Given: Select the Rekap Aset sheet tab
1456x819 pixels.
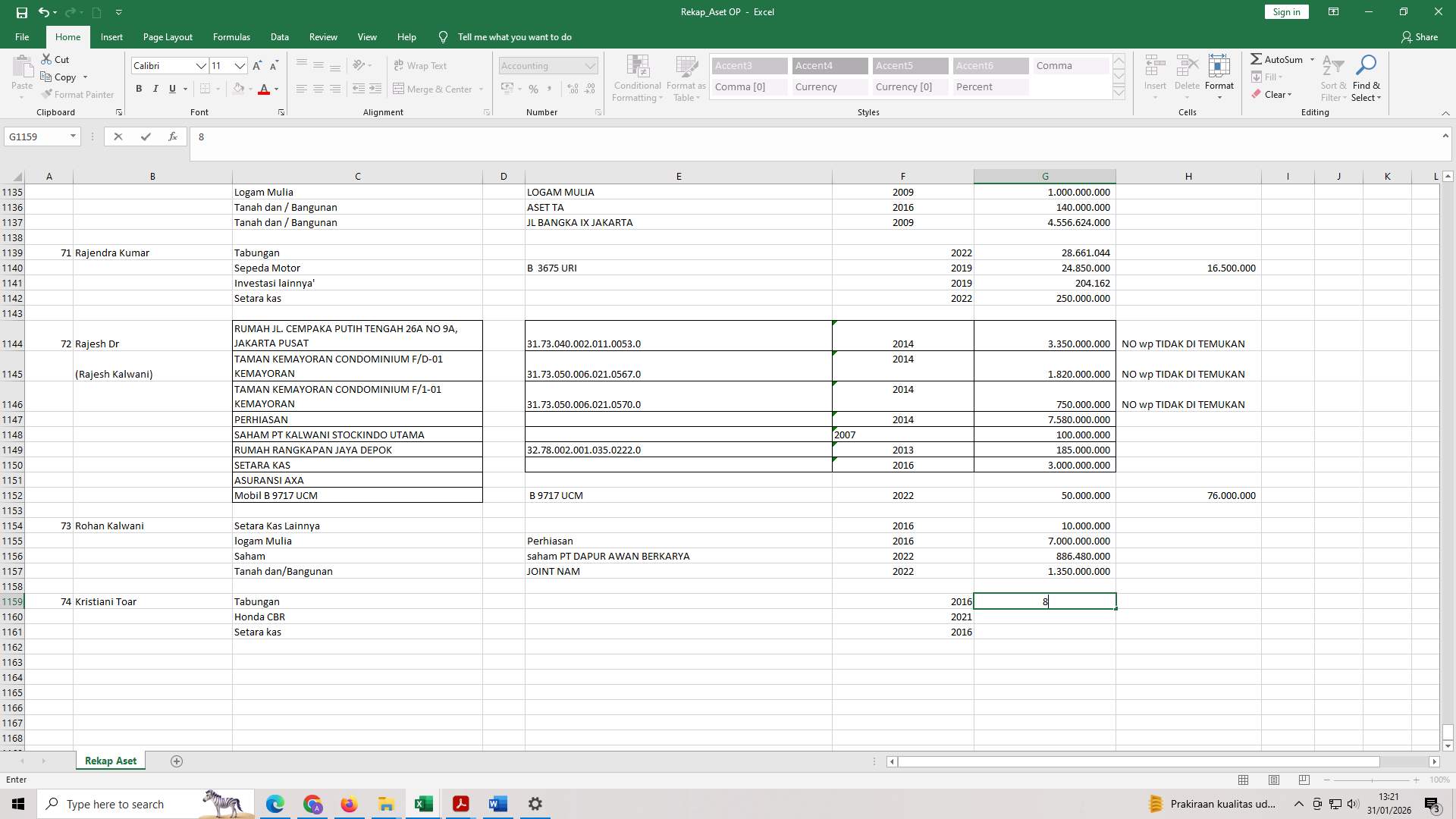Looking at the screenshot, I should (110, 761).
